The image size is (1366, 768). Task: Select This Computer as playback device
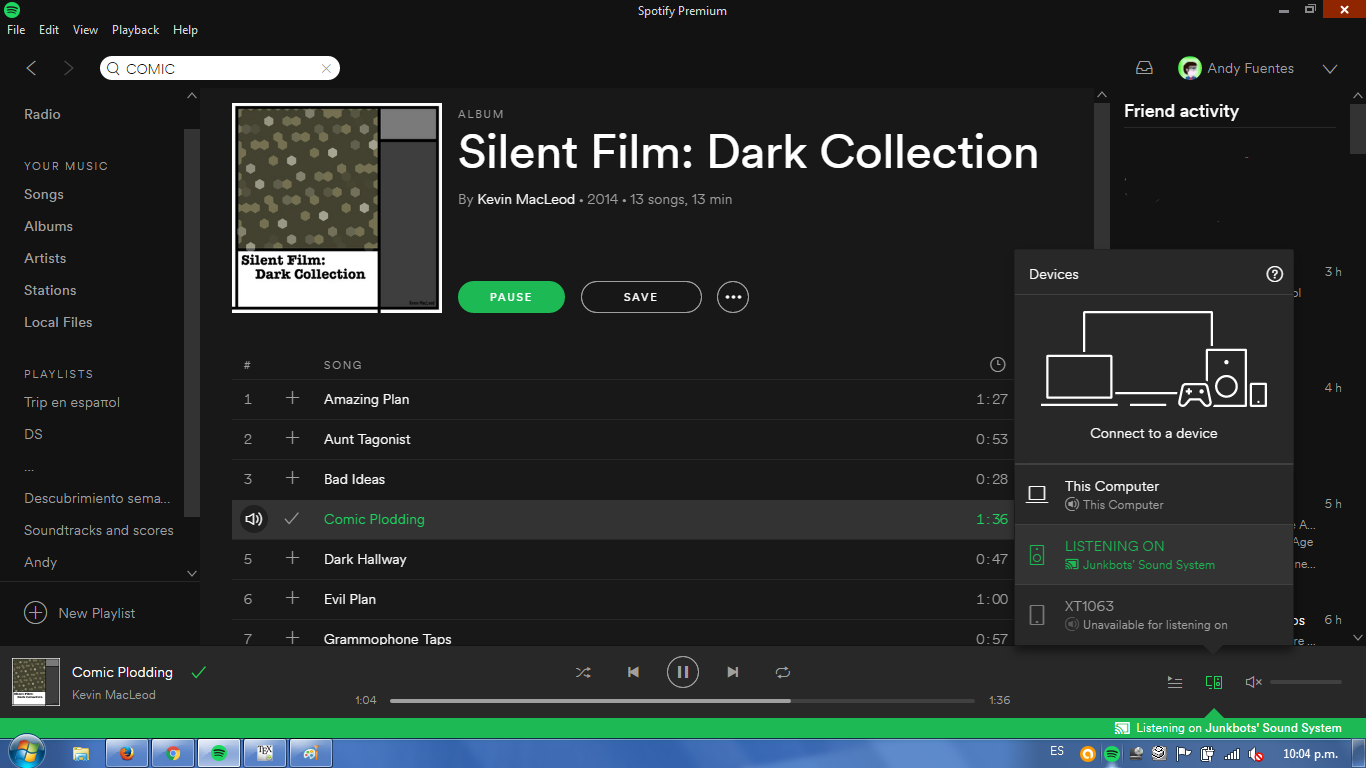pyautogui.click(x=1154, y=494)
